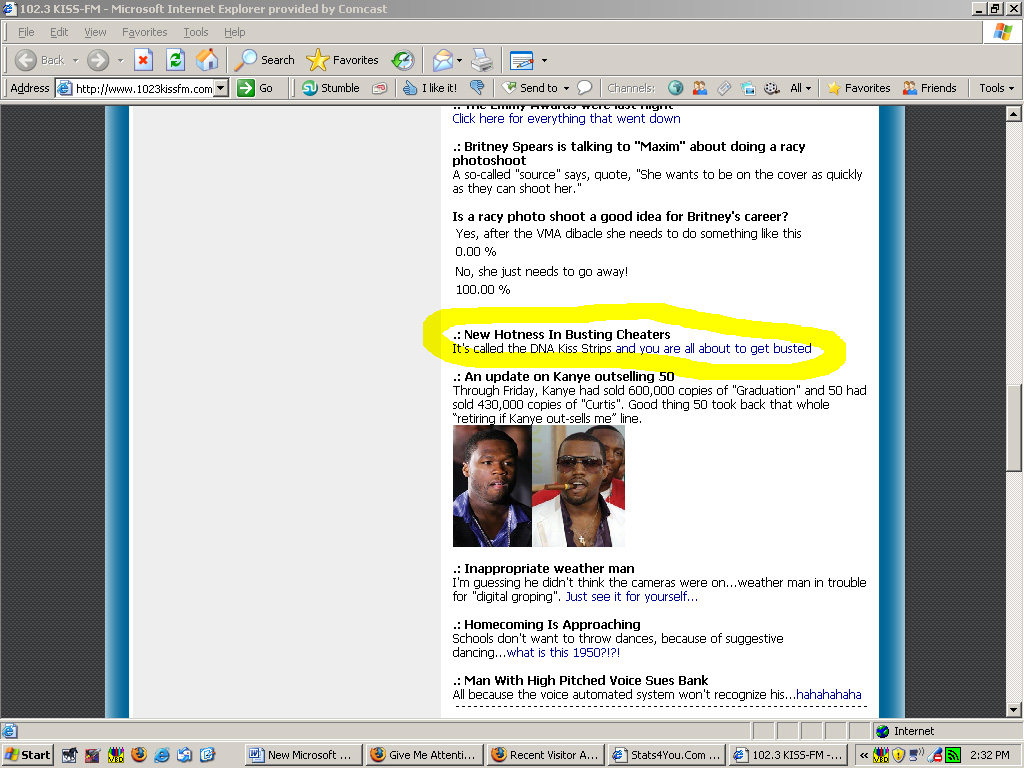Expand the Send to dropdown

tap(566, 88)
